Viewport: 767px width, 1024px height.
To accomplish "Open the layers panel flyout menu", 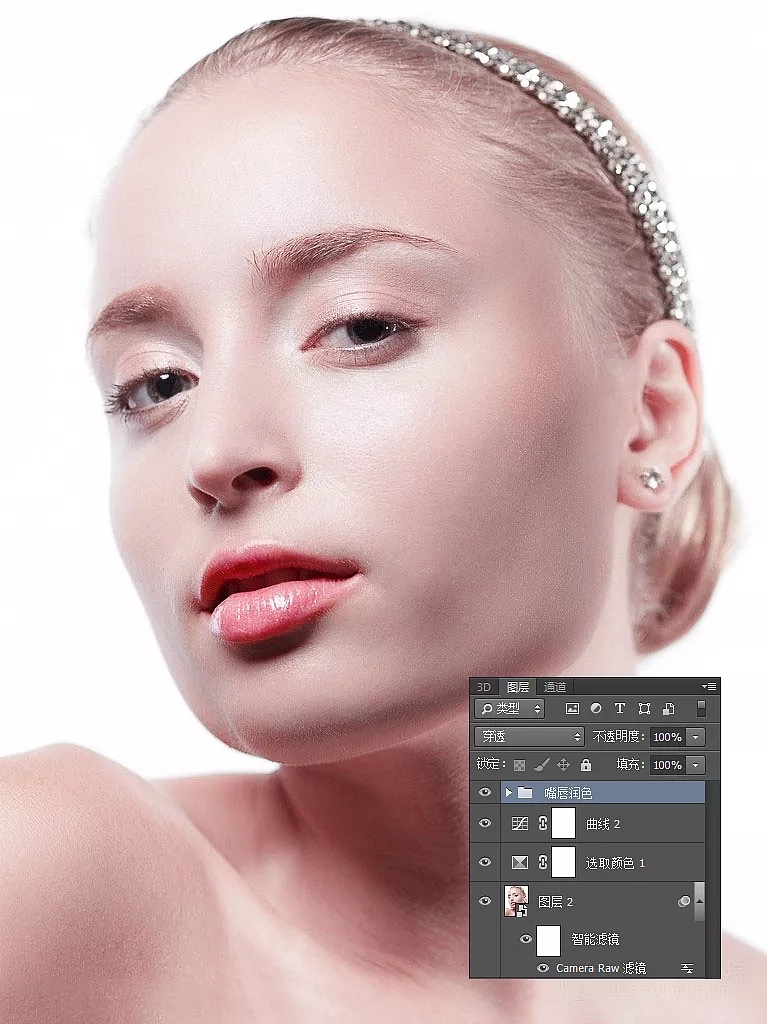I will click(709, 686).
